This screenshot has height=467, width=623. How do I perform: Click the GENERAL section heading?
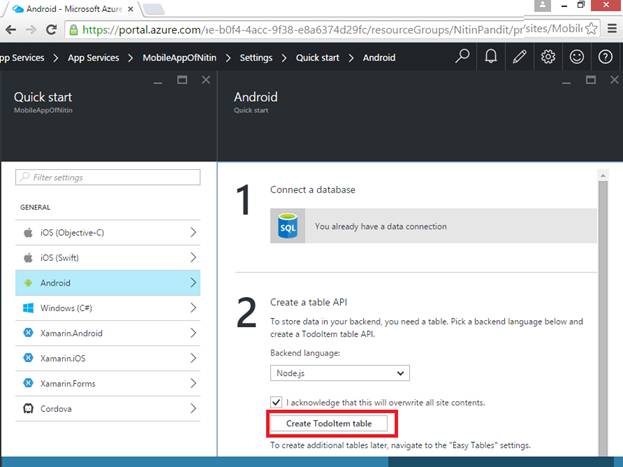tap(35, 207)
